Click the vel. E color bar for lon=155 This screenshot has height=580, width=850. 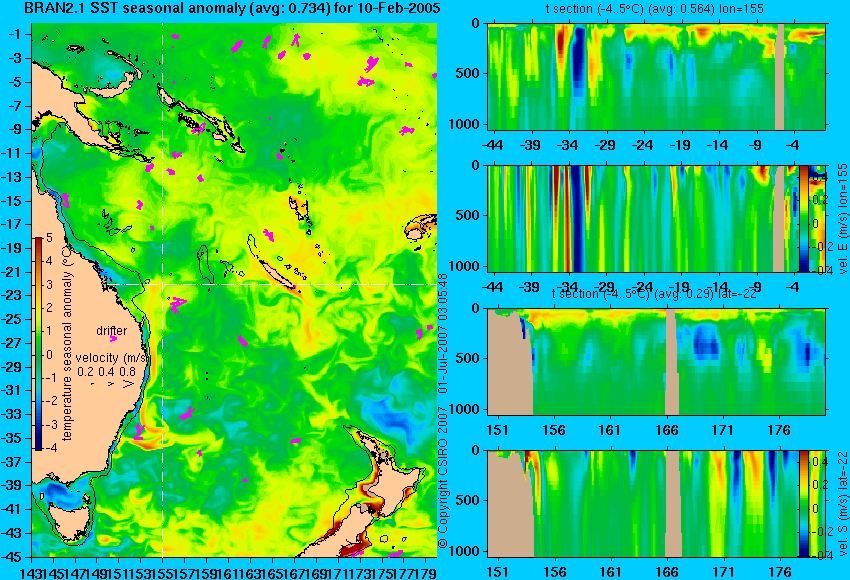coord(803,218)
